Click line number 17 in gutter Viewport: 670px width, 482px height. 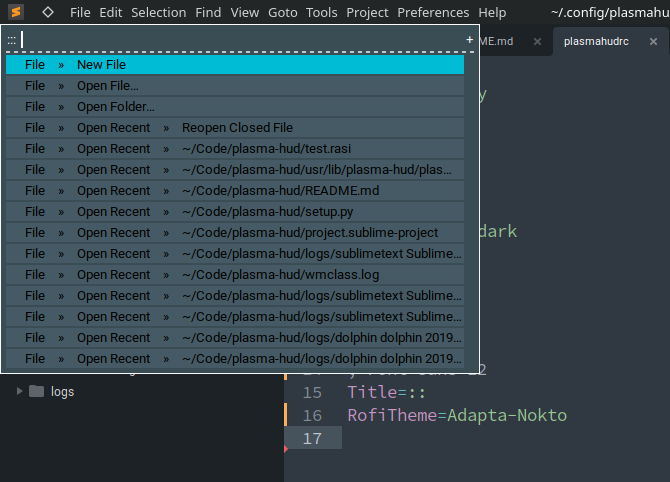click(x=312, y=438)
